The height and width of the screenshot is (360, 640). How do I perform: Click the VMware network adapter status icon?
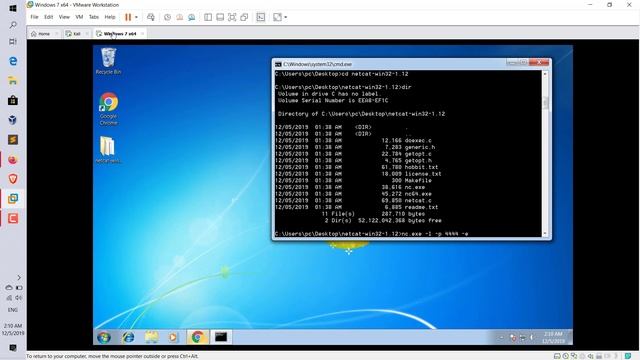pos(574,356)
